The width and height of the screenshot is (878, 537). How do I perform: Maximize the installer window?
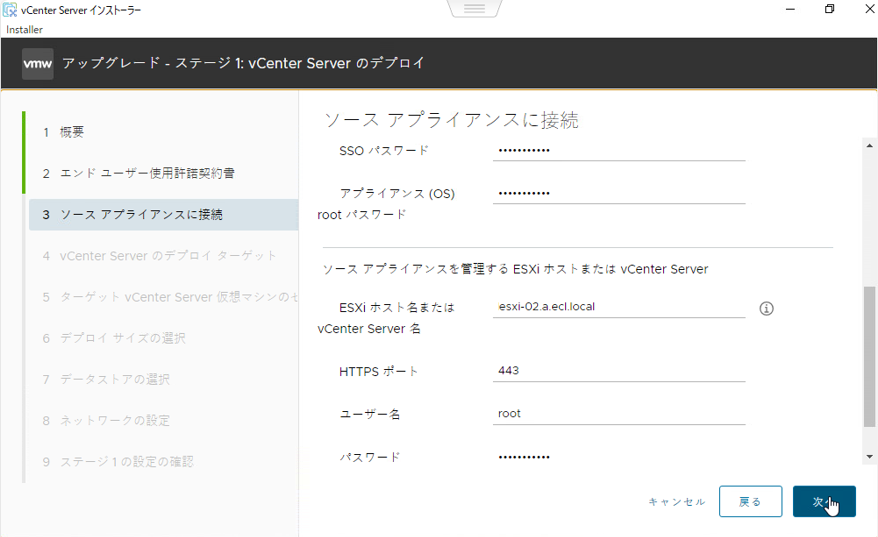(829, 9)
